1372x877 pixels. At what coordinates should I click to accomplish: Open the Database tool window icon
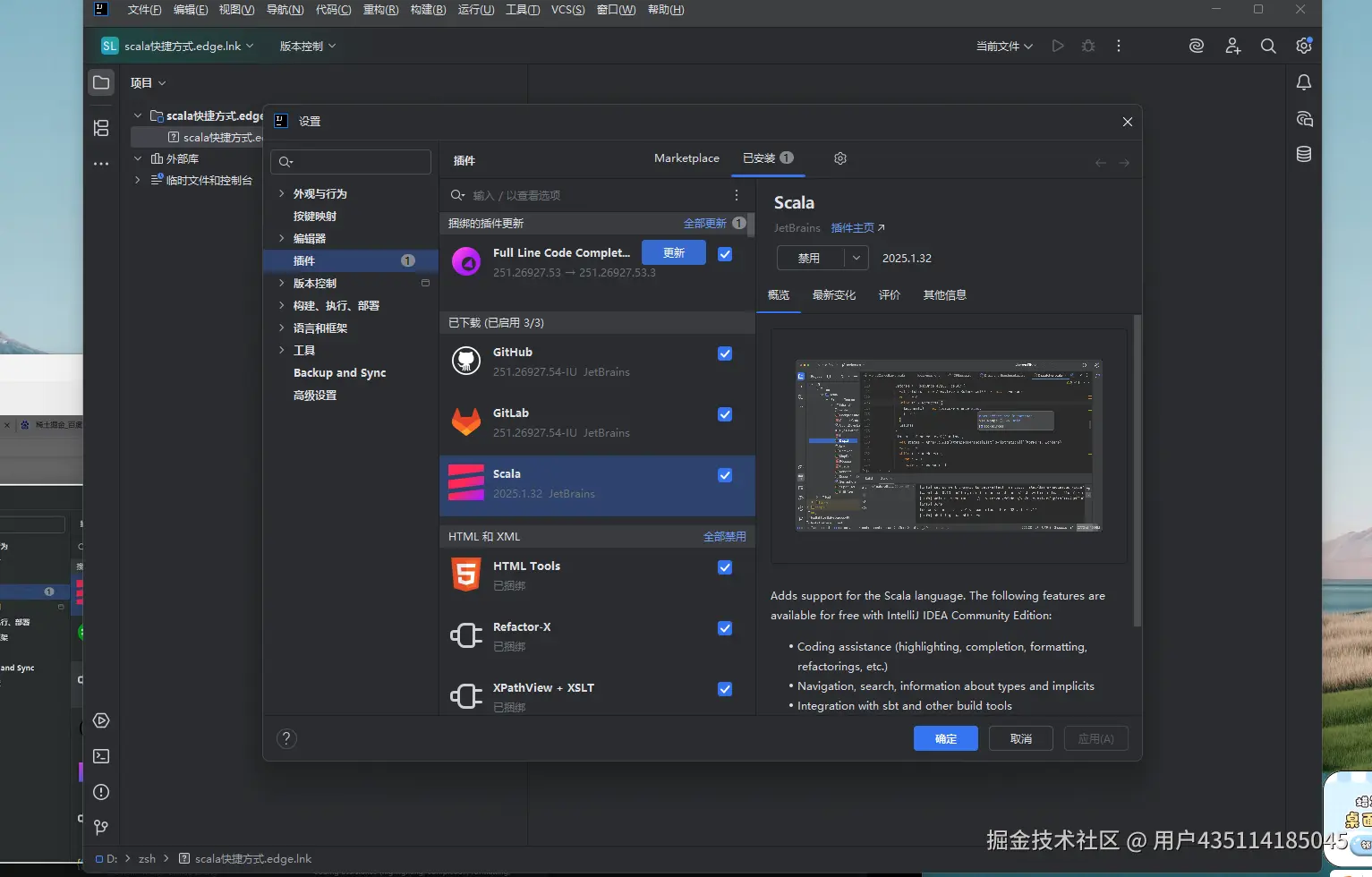coord(1304,154)
